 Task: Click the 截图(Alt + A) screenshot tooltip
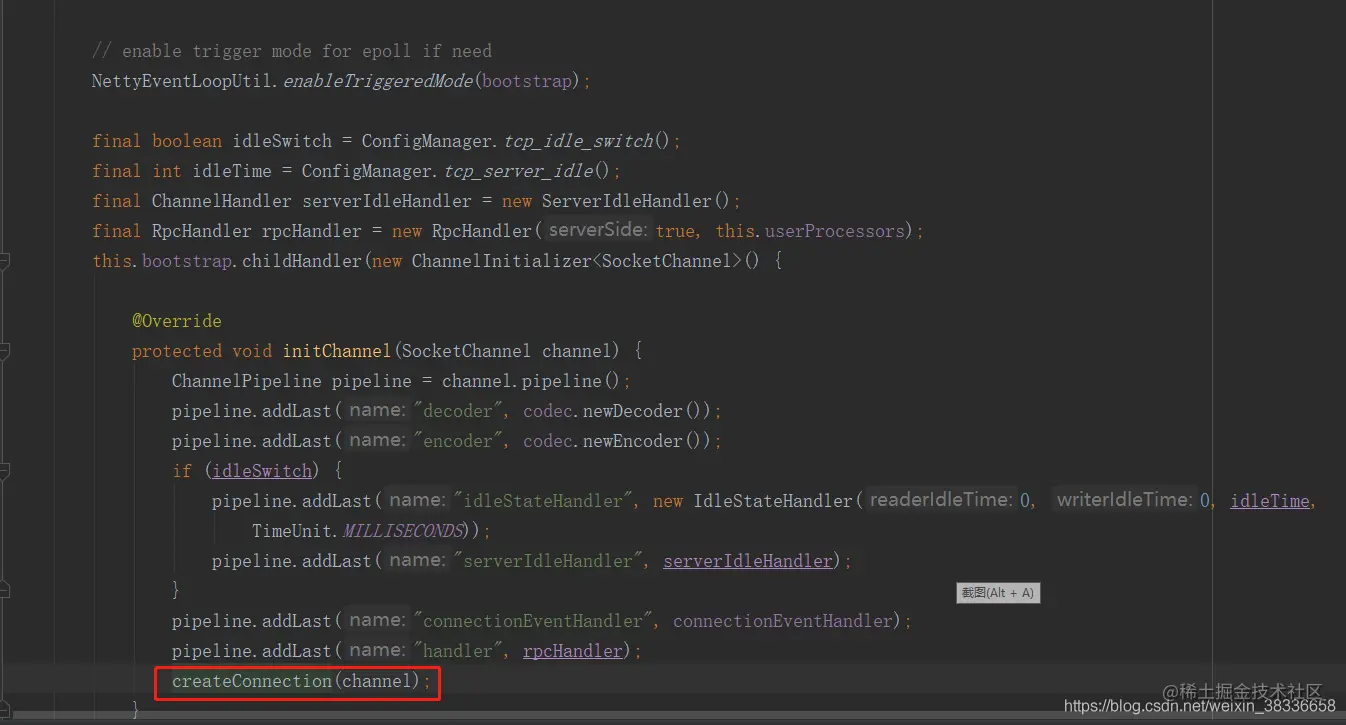(x=997, y=593)
